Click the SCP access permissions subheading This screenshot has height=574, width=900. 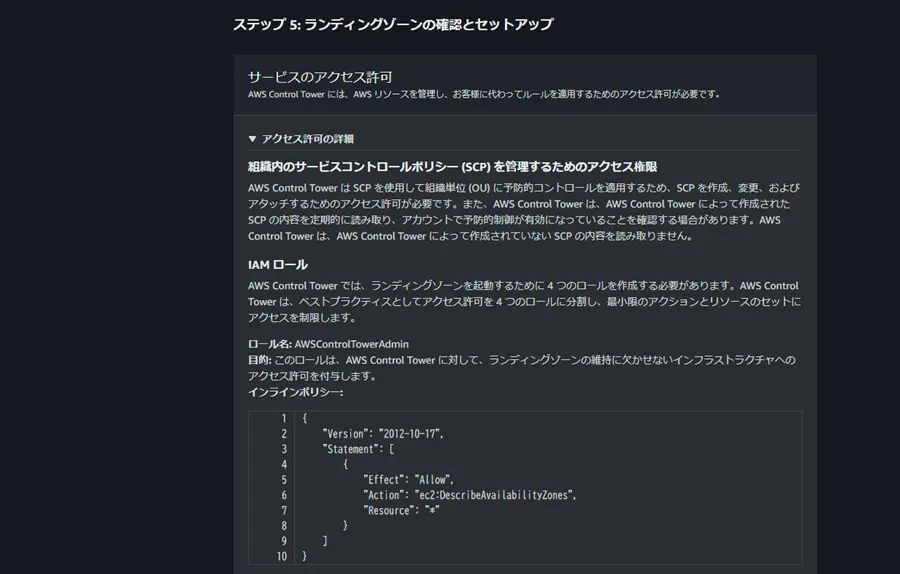452,166
